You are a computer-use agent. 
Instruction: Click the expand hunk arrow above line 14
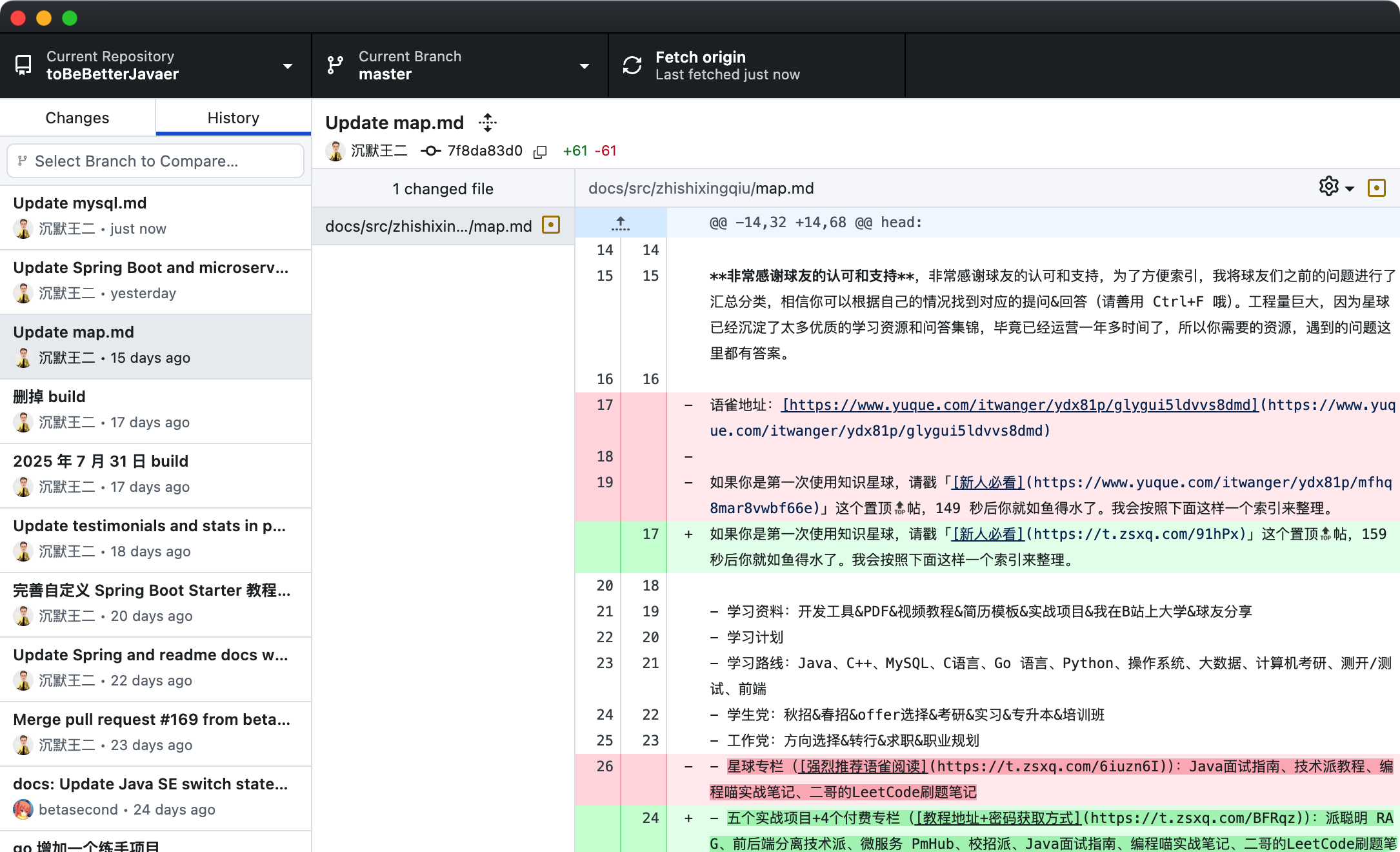point(620,222)
